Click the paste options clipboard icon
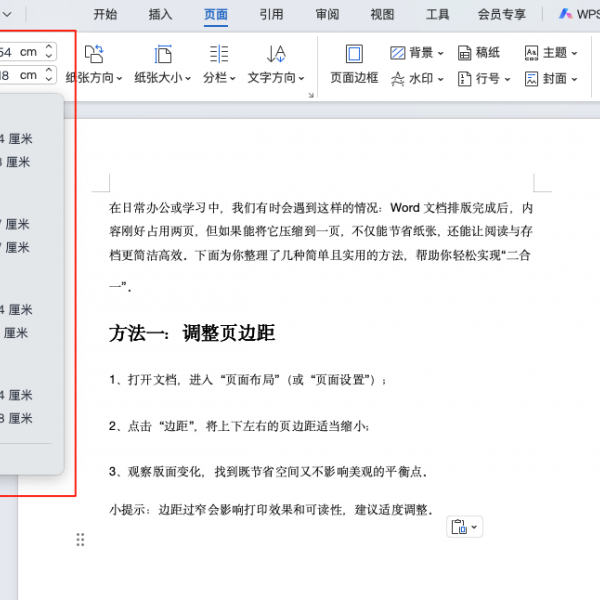600x600 pixels. tap(459, 527)
